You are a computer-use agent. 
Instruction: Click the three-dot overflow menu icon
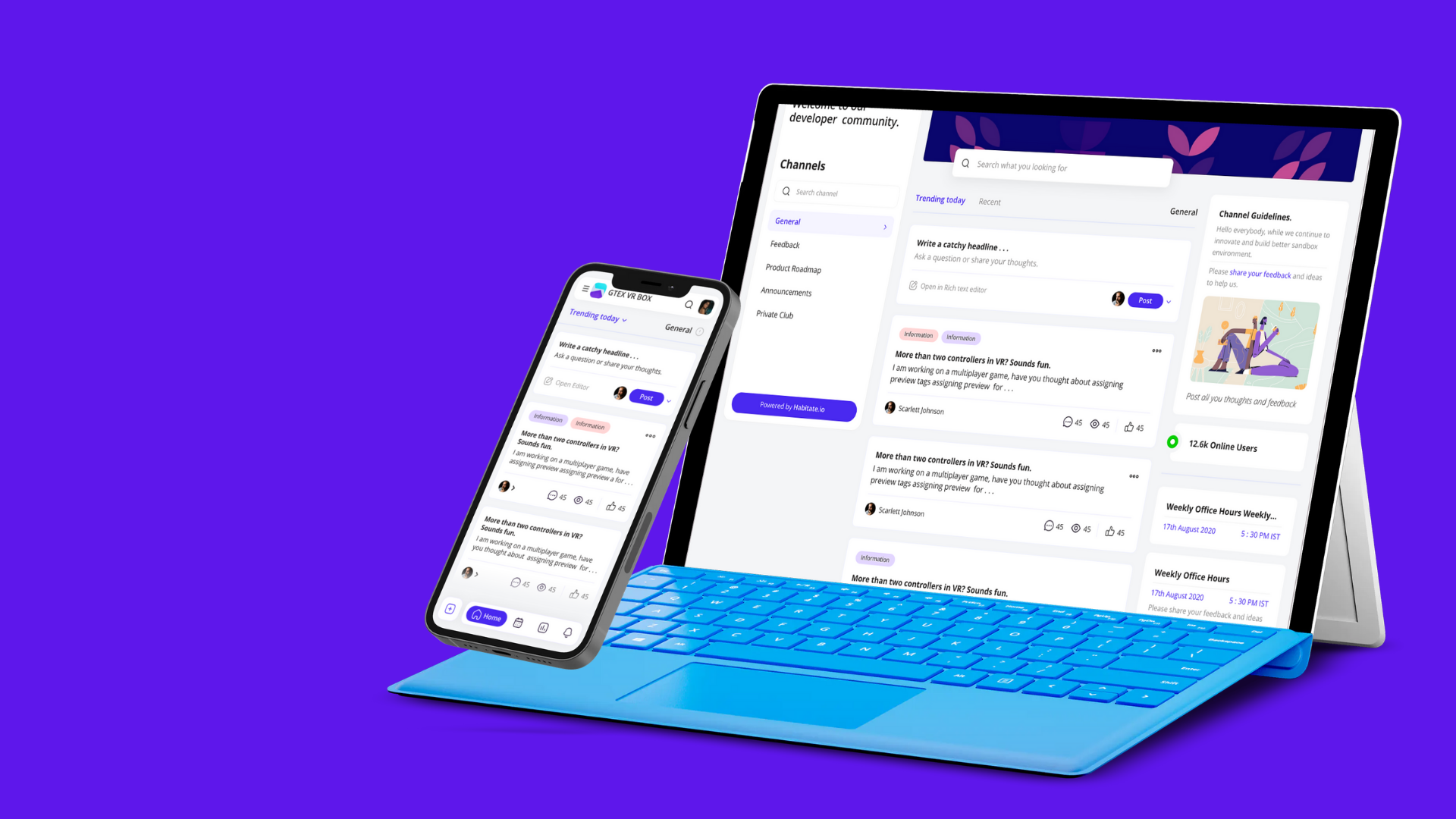pos(1156,351)
